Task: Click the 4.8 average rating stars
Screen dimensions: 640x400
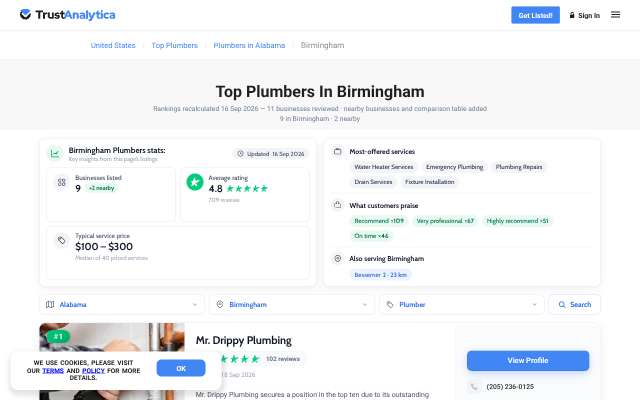Action: (x=247, y=189)
